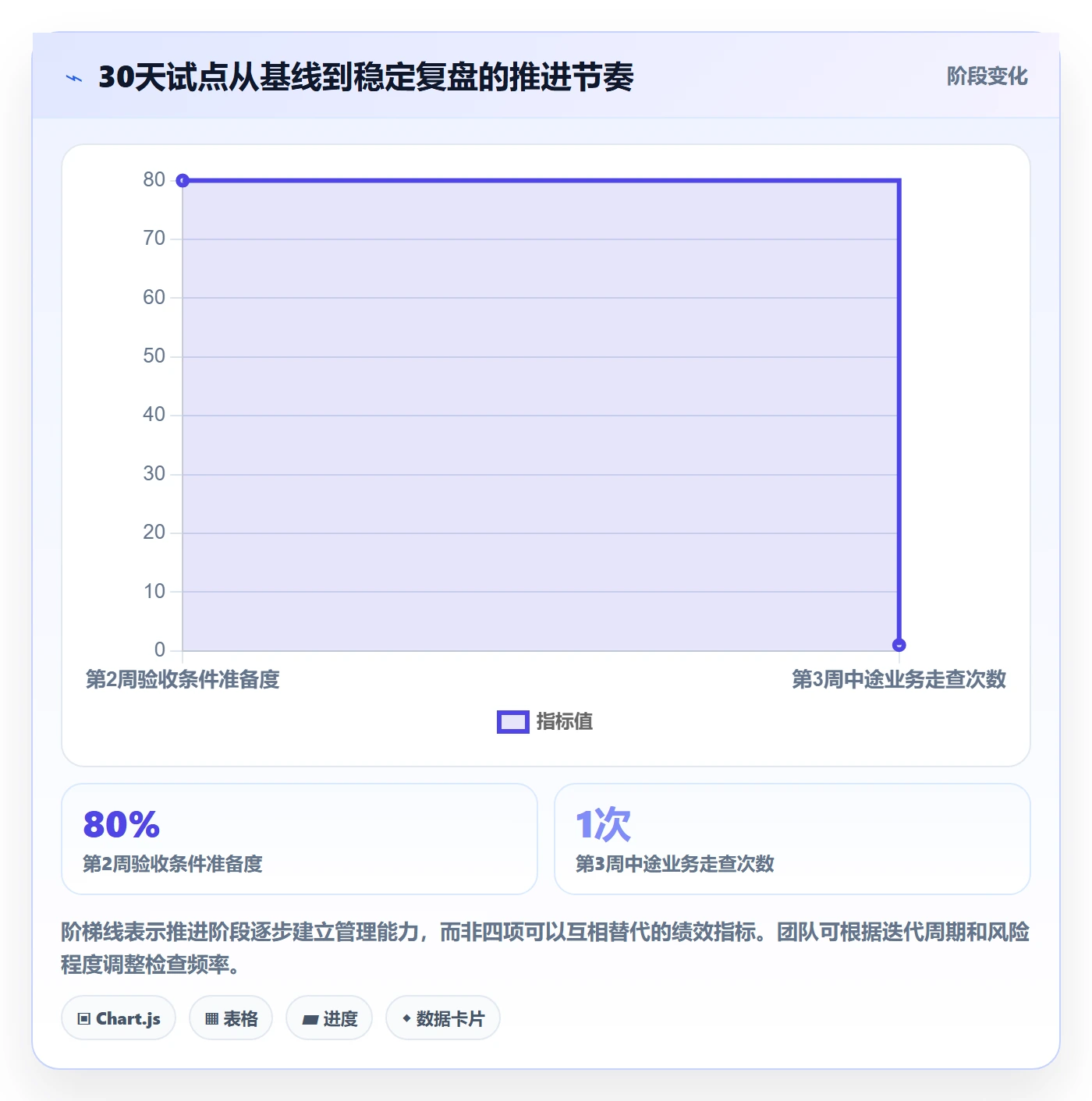Click the data point at value 80
The width and height of the screenshot is (1092, 1101).
183,181
